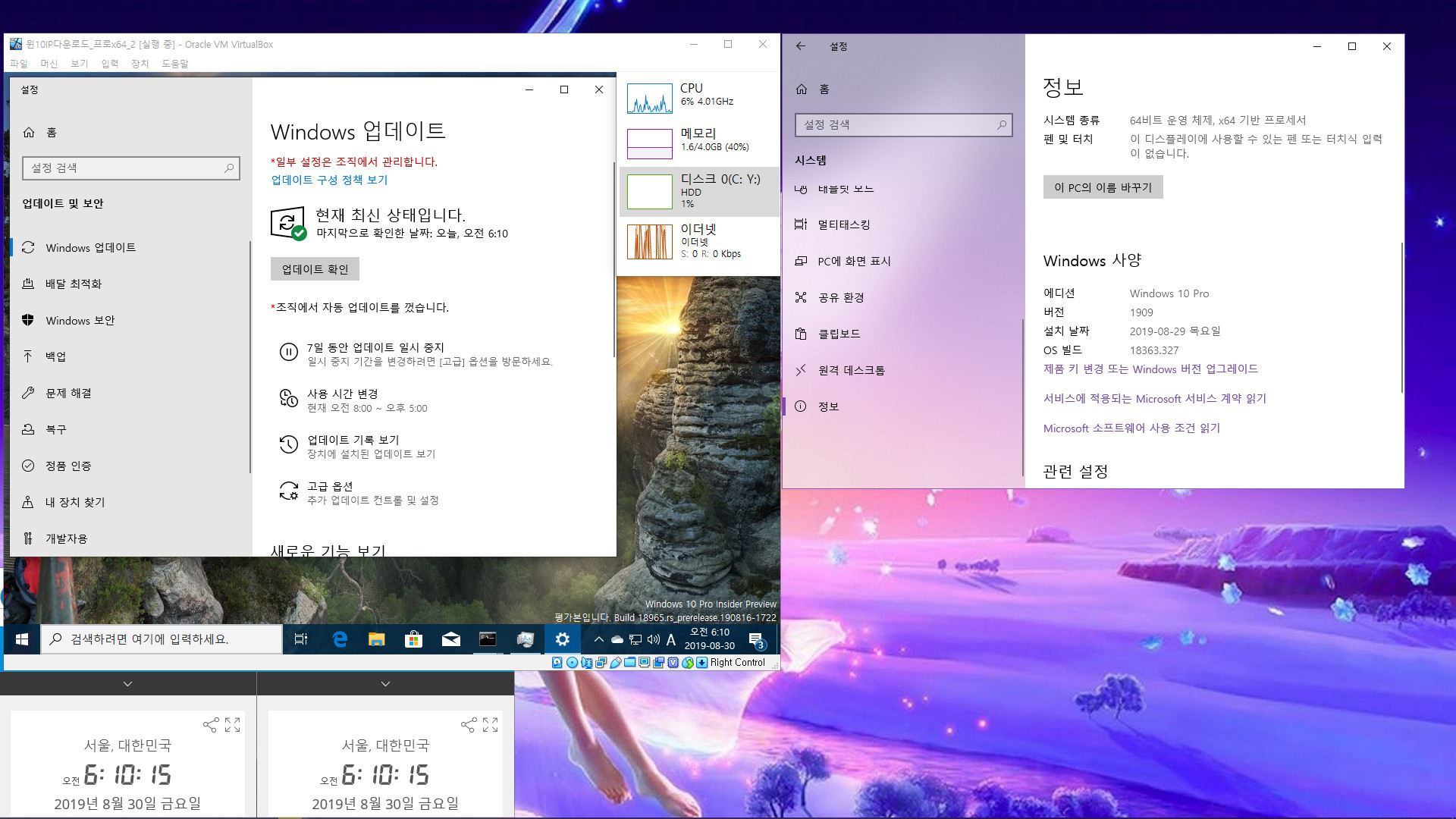Image resolution: width=1456 pixels, height=819 pixels.
Task: Open the 머신 menu in VirtualBox
Action: pos(49,64)
